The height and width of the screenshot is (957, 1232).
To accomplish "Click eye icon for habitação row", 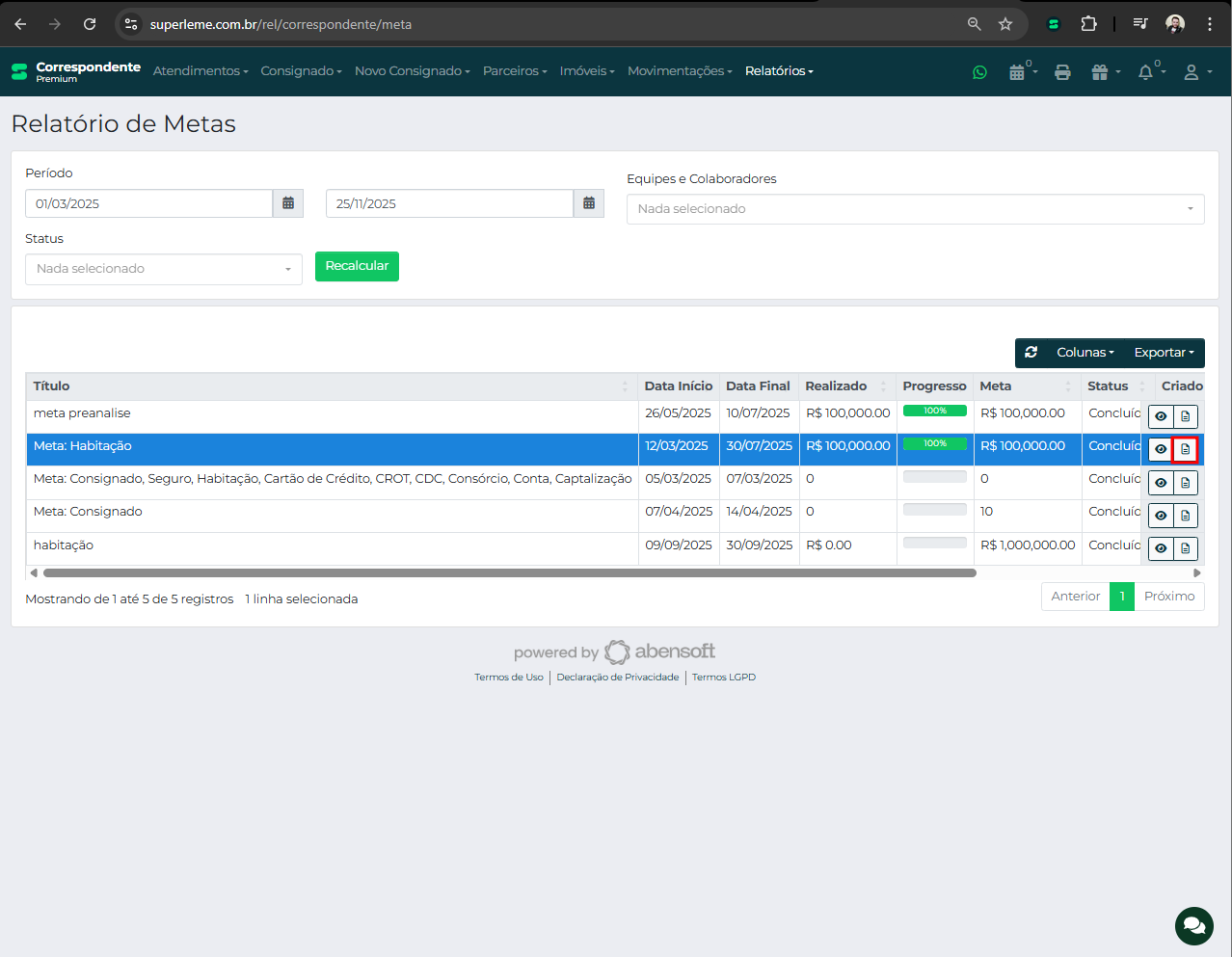I will coord(1161,548).
